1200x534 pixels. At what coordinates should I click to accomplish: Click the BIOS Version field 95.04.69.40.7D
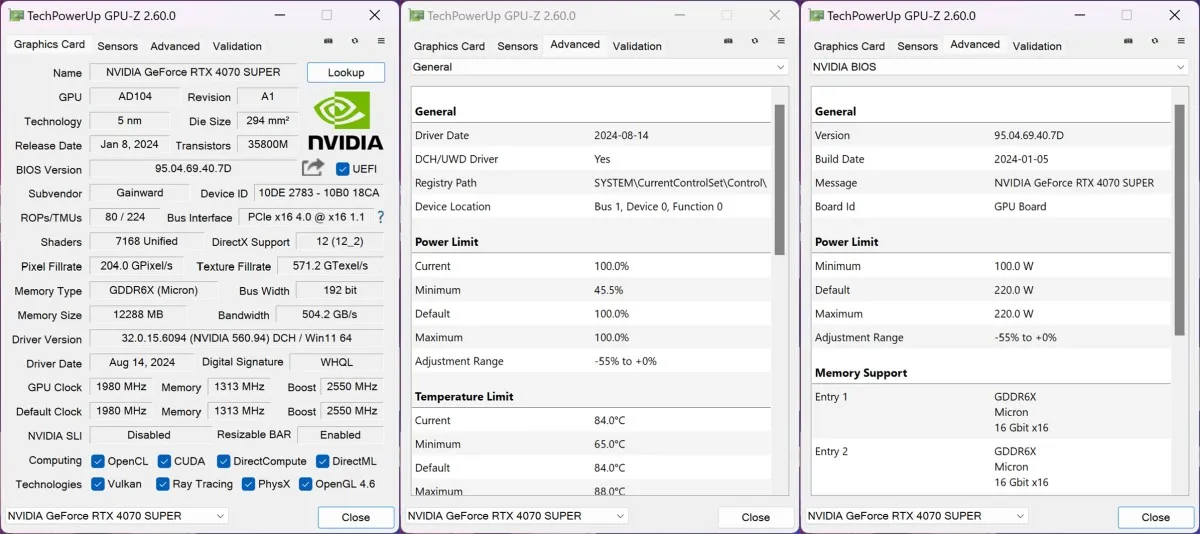(x=193, y=169)
